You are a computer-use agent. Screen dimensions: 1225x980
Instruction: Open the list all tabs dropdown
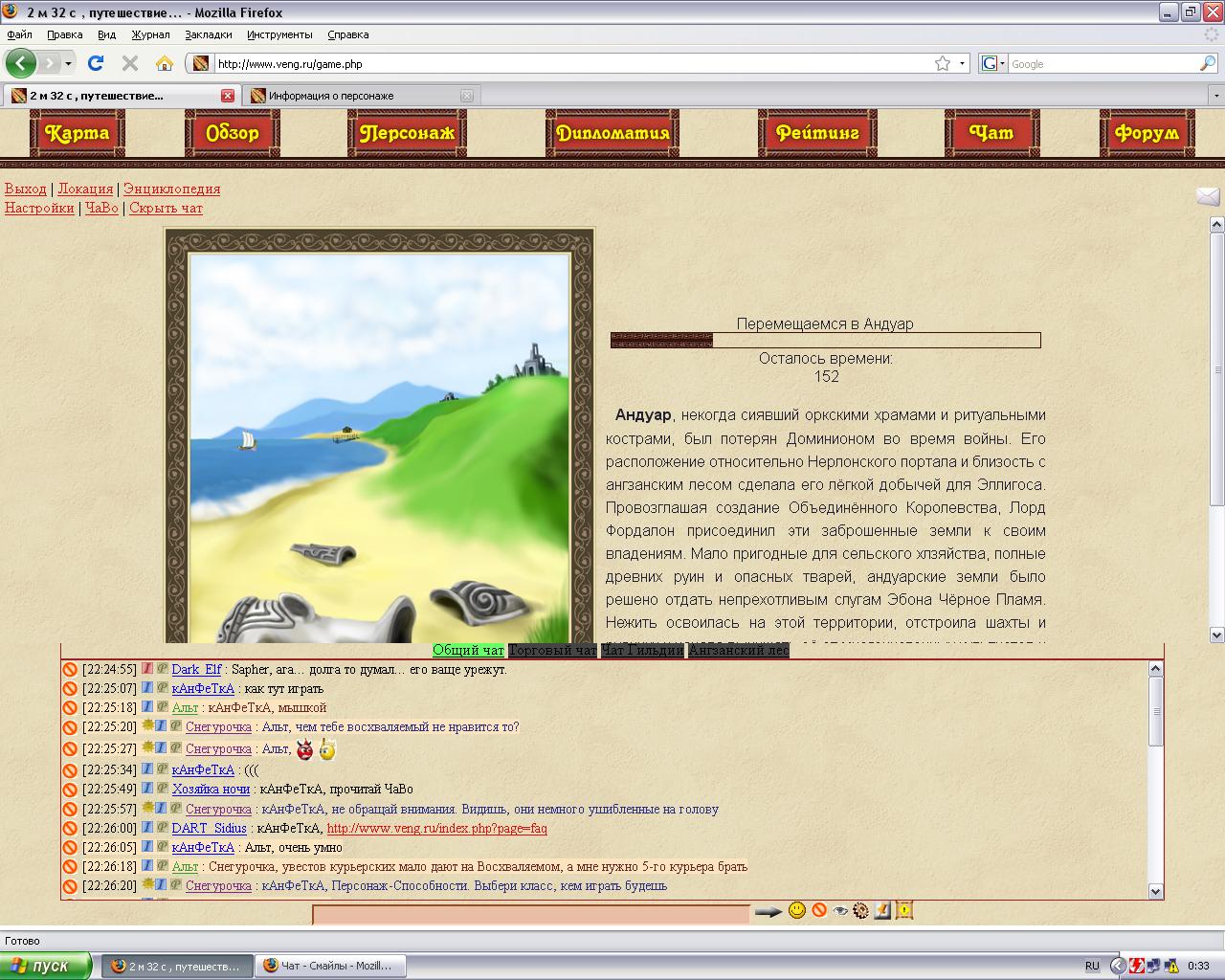pos(1216,96)
